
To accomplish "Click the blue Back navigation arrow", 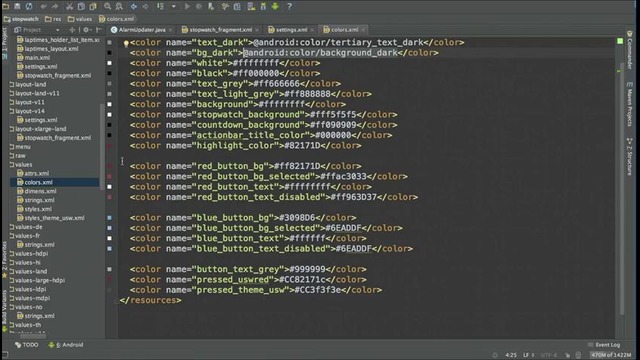I will click(x=133, y=6).
